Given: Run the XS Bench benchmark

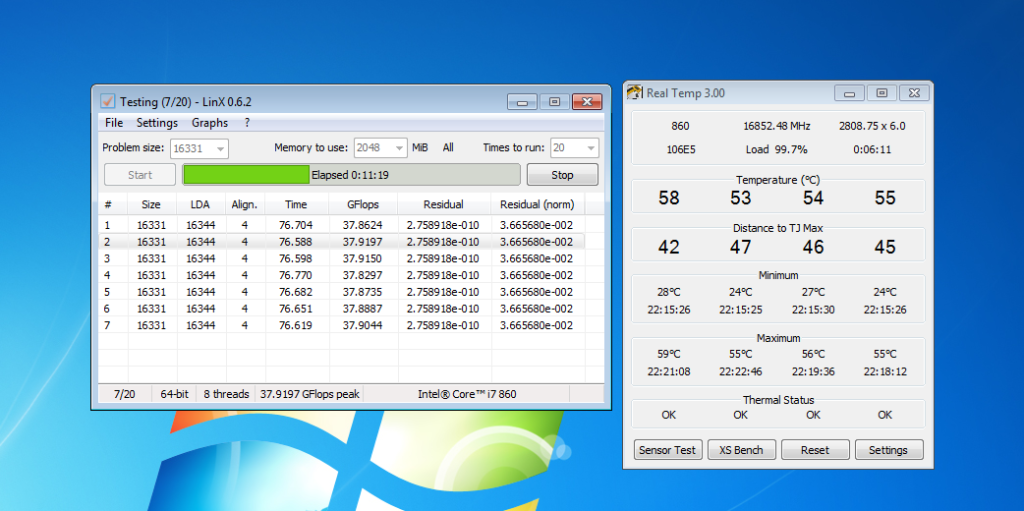Looking at the screenshot, I should click(741, 450).
